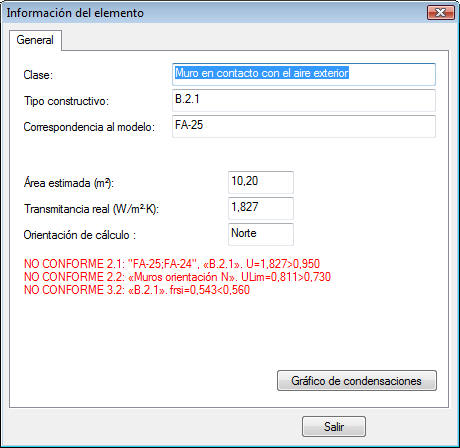Focus the Orientación de cálculo field

261,234
